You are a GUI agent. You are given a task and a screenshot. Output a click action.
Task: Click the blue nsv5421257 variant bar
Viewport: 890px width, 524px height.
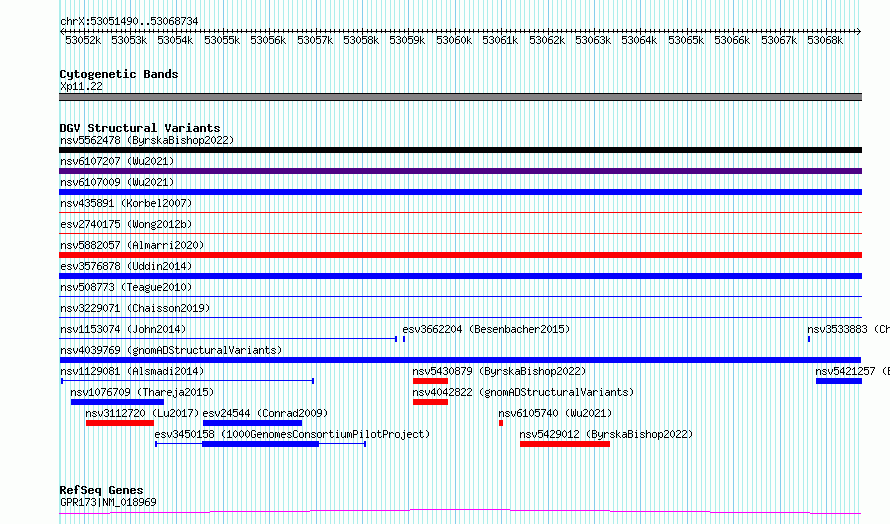(x=839, y=381)
